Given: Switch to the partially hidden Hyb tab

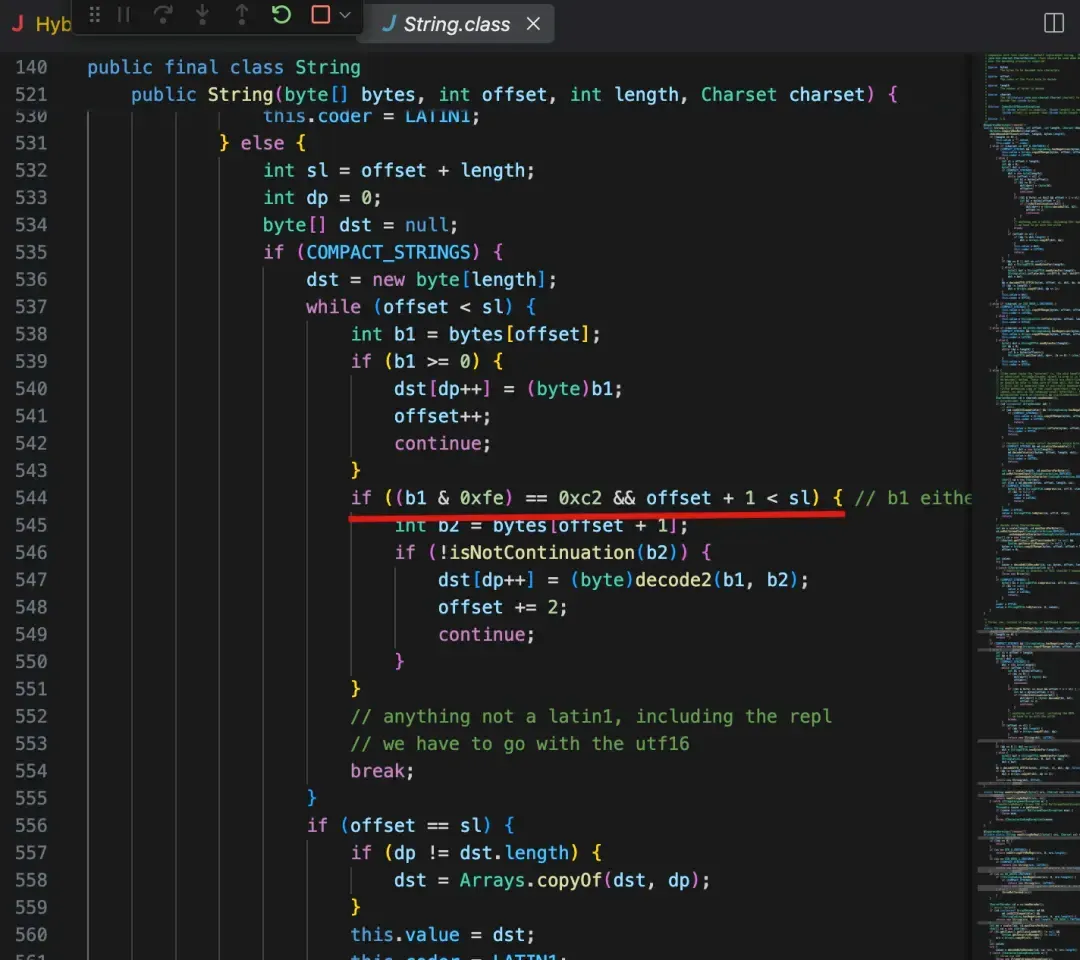Looking at the screenshot, I should [x=41, y=24].
